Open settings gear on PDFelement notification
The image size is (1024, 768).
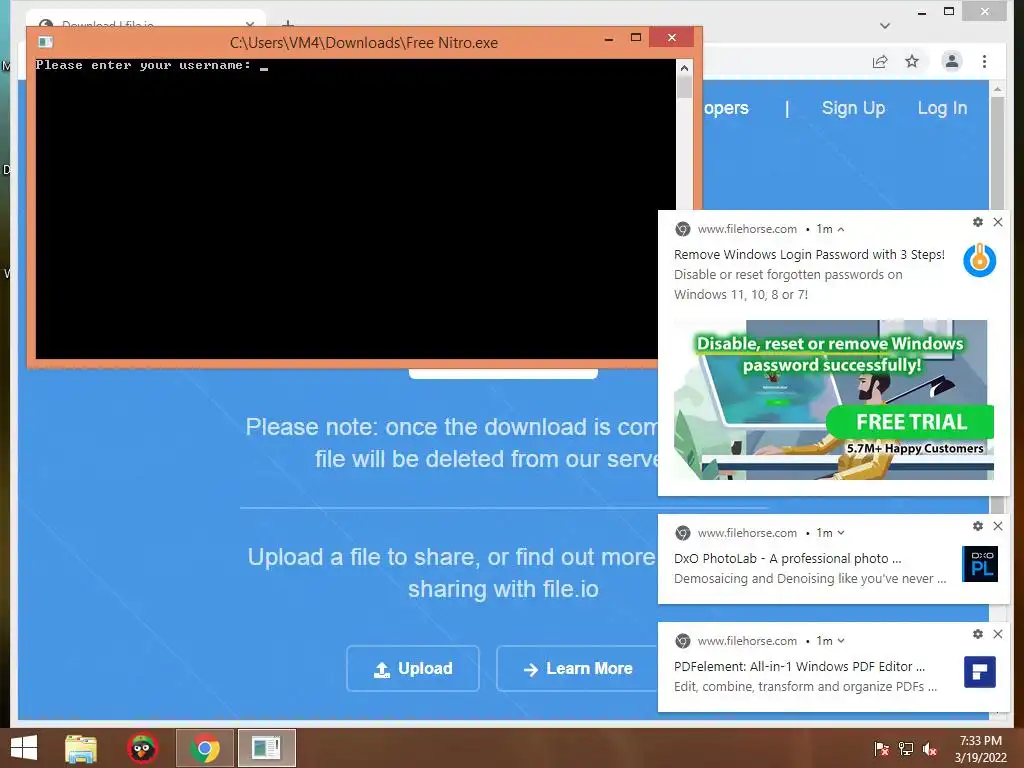click(x=978, y=634)
